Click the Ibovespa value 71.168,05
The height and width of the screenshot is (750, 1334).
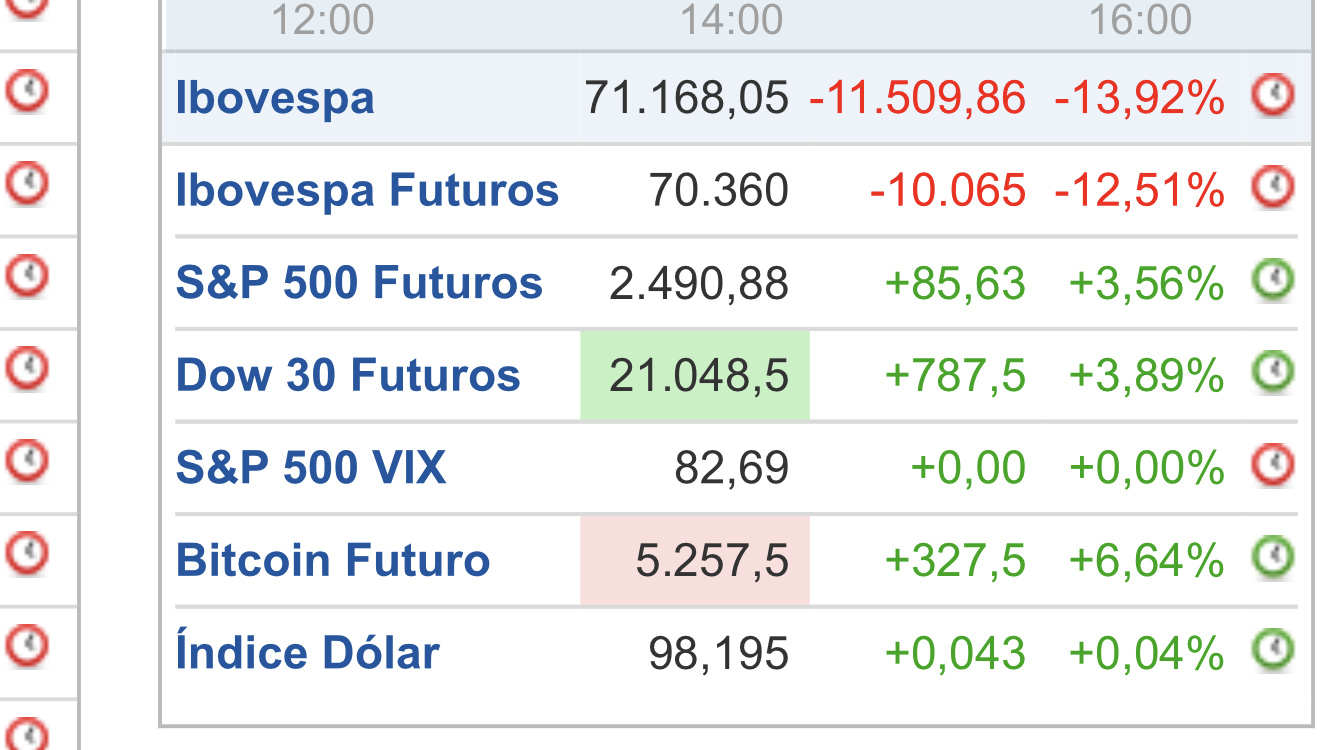pyautogui.click(x=687, y=98)
